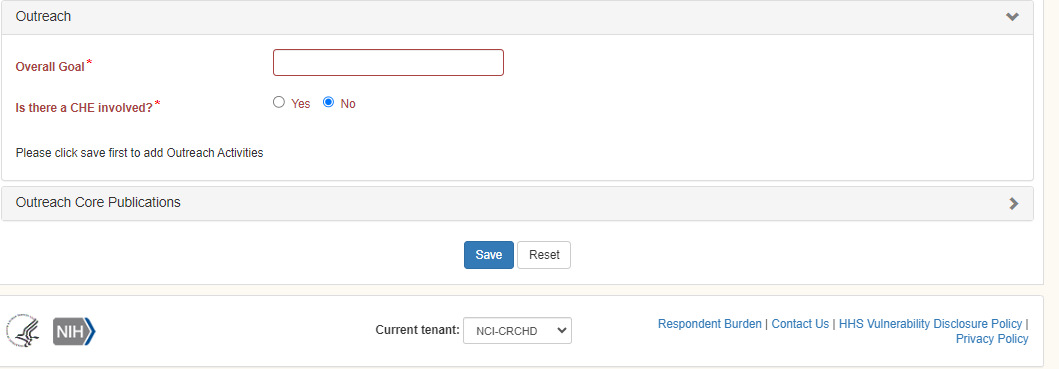
Task: Open the HHS Vulnerability Disclosure Policy link
Action: (x=931, y=324)
